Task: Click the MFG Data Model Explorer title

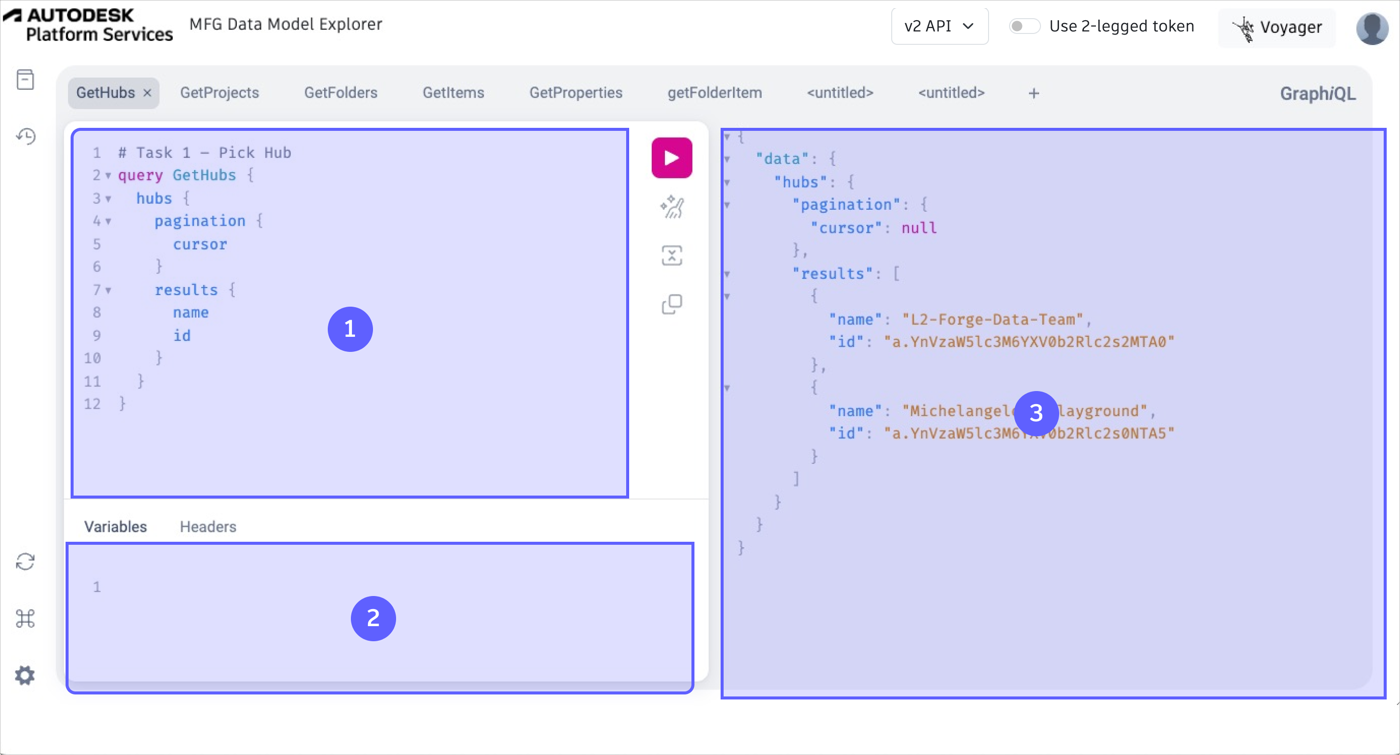Action: point(285,24)
